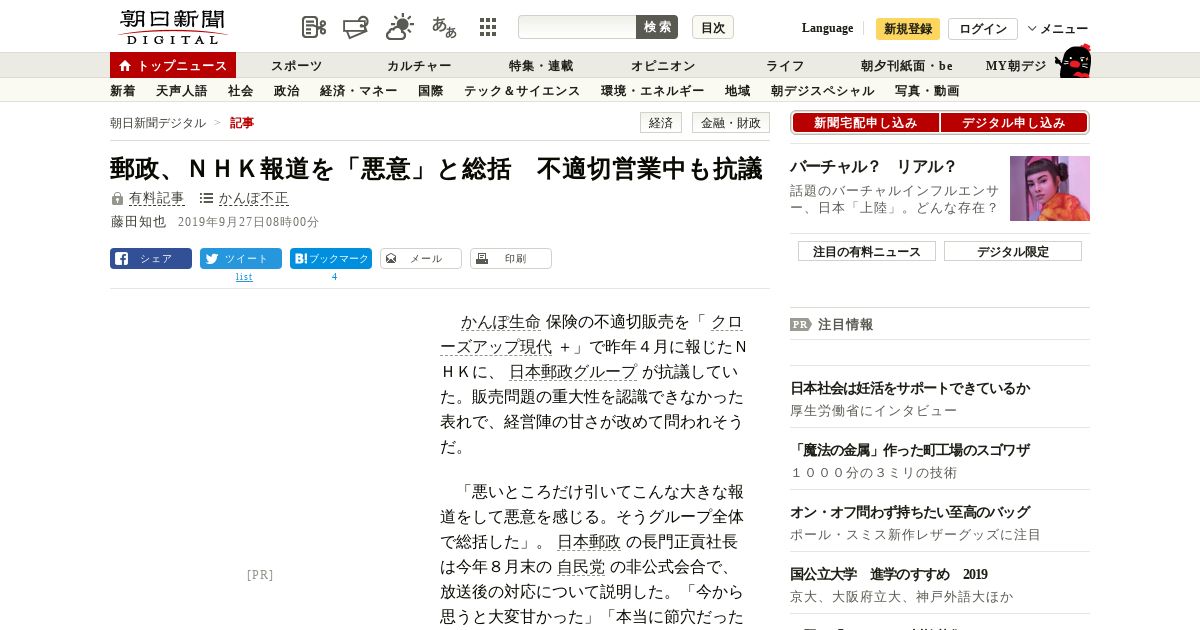The width and height of the screenshot is (1200, 630).
Task: Click ログイン button
Action: 983,29
